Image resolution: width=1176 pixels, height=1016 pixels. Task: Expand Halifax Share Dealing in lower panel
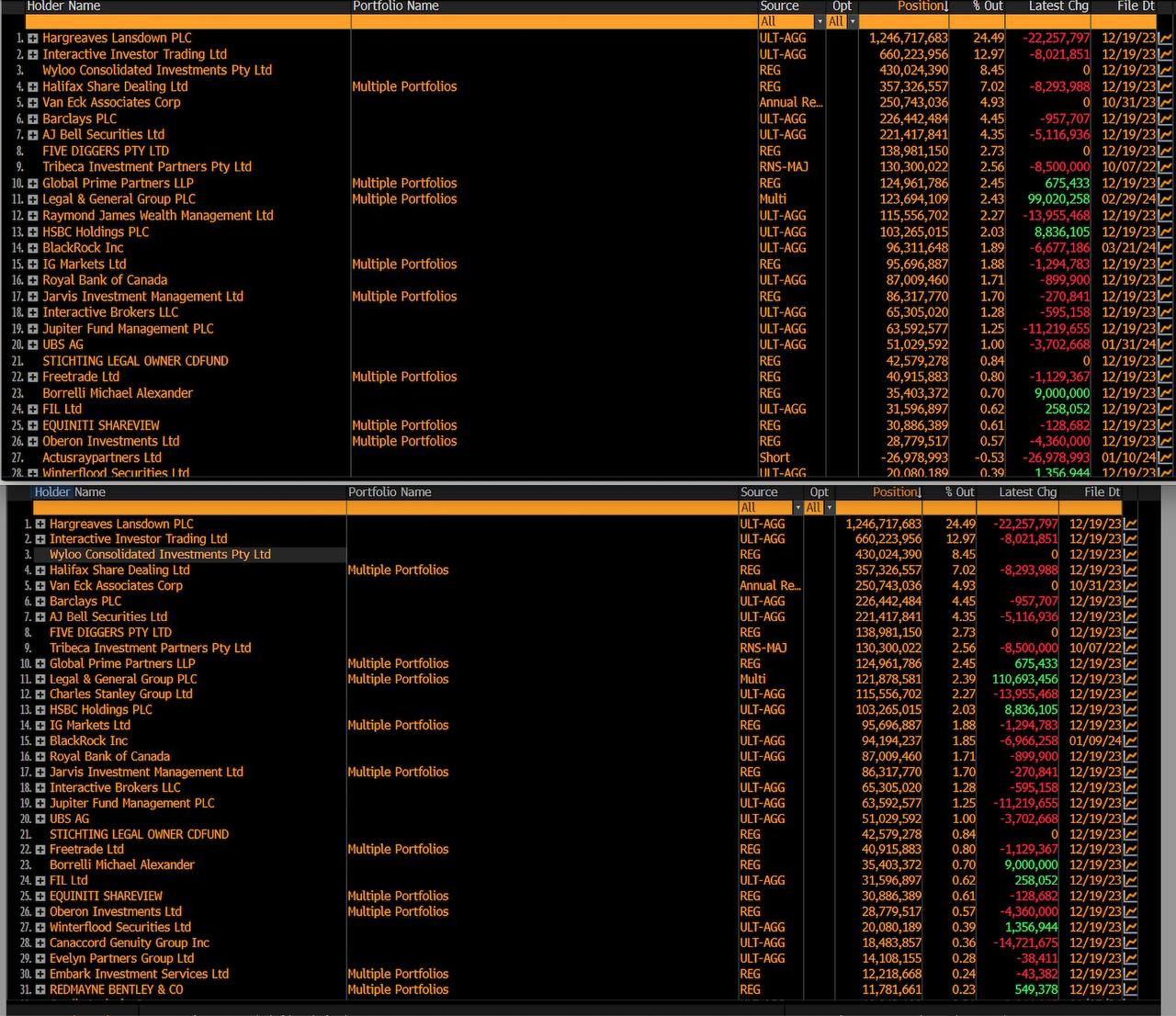pyautogui.click(x=40, y=570)
